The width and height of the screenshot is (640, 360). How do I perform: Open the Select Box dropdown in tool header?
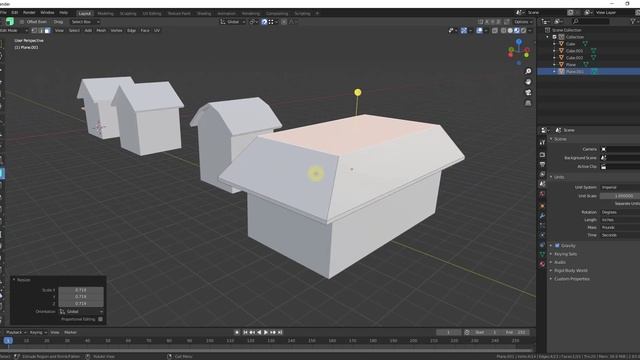coord(85,22)
